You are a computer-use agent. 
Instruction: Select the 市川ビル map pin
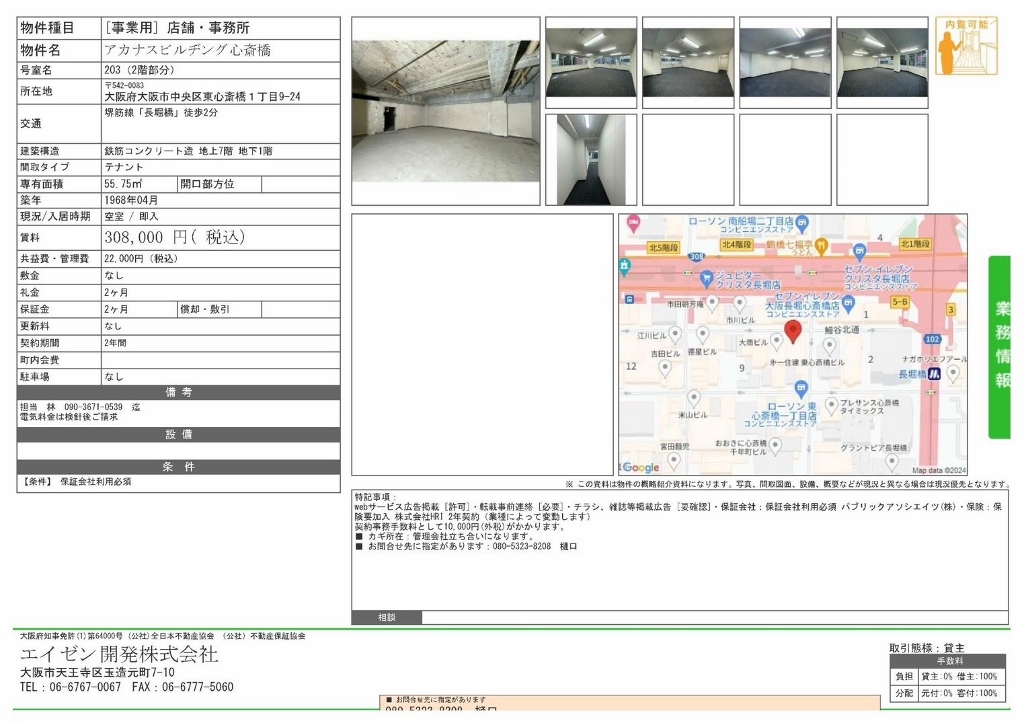click(x=739, y=304)
